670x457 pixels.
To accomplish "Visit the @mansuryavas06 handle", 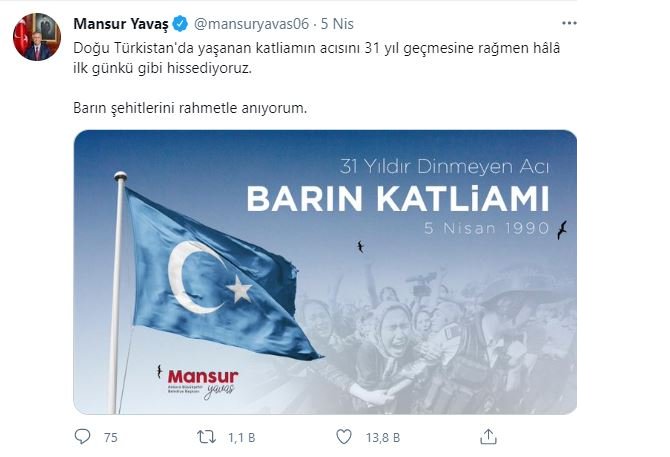I will click(251, 24).
